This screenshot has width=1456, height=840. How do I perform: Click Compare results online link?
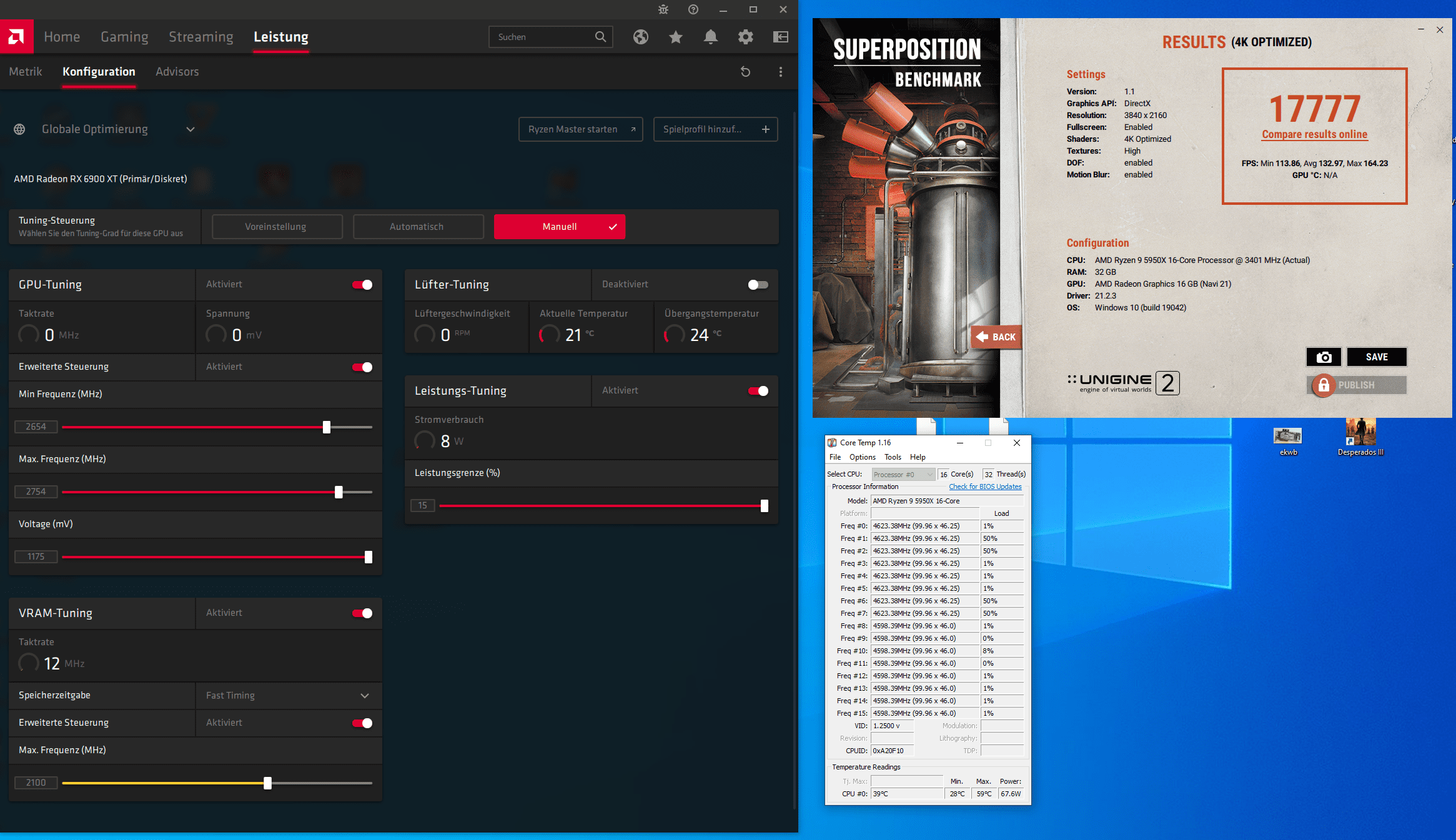[x=1314, y=134]
